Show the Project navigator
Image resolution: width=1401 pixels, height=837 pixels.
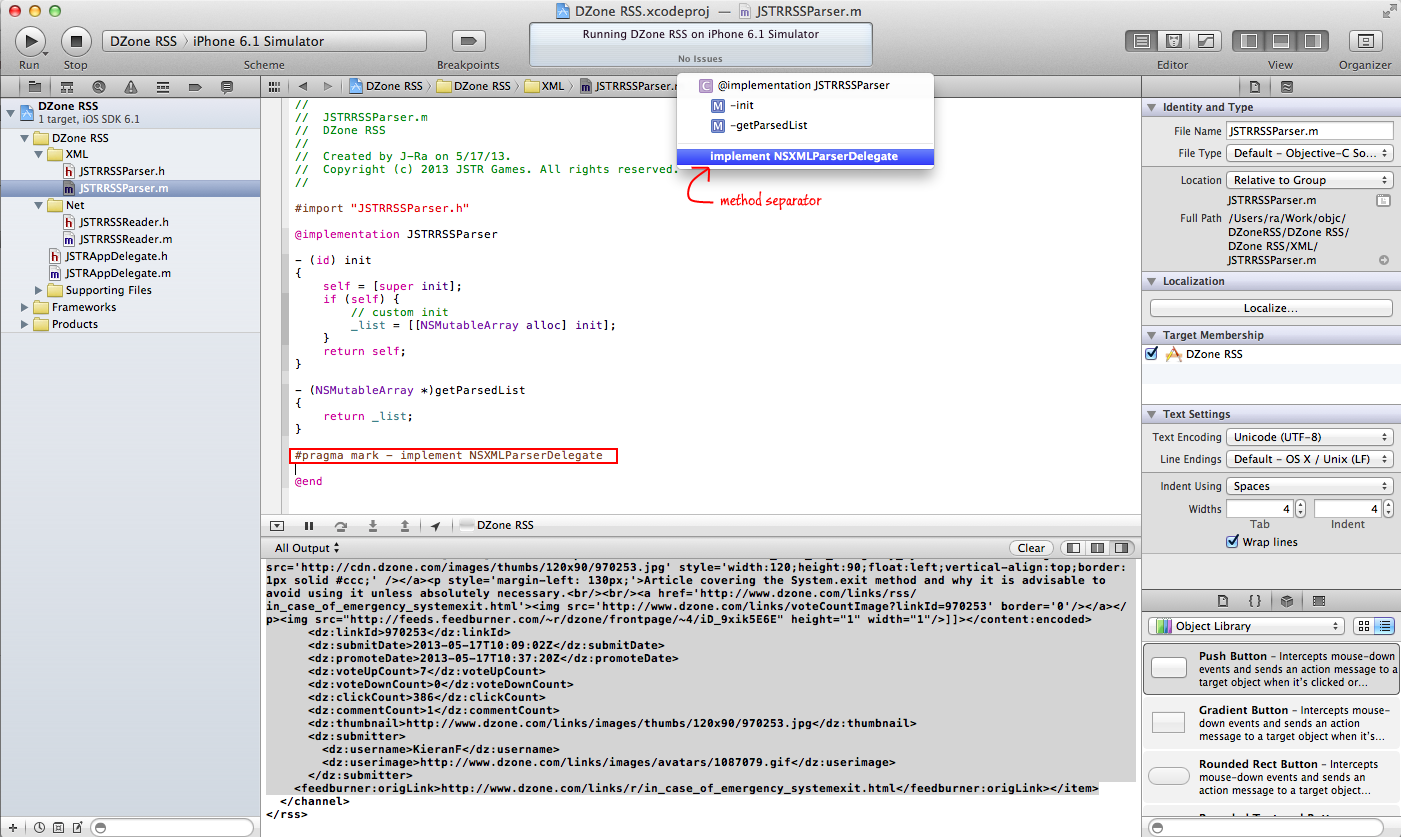(x=35, y=87)
